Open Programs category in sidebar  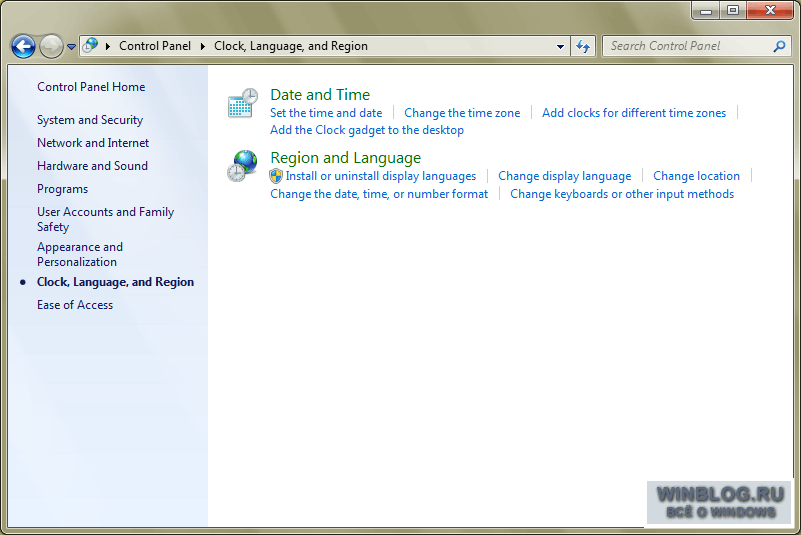click(62, 189)
